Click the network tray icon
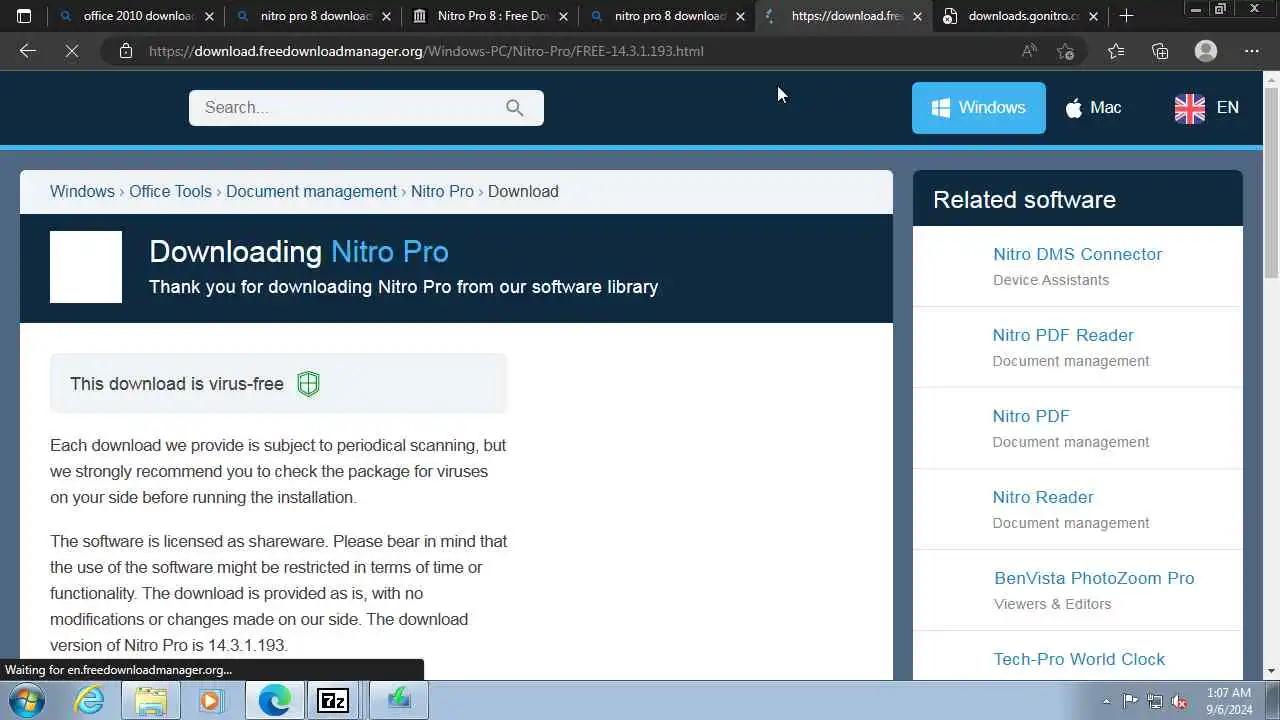 1155,701
